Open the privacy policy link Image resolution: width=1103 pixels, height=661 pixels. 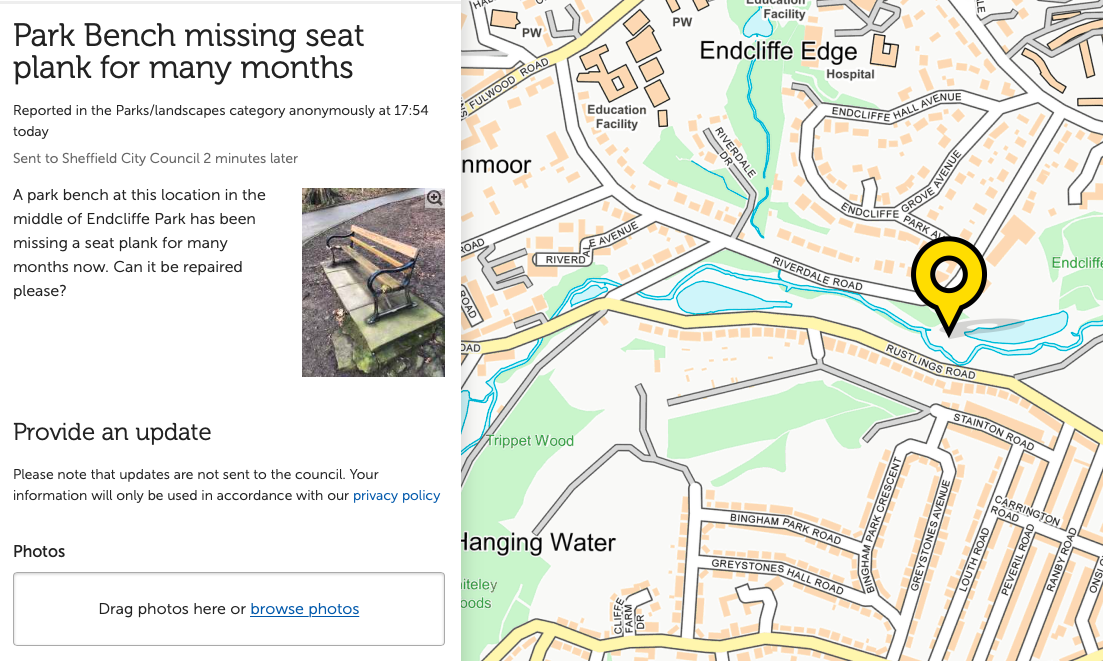click(396, 495)
